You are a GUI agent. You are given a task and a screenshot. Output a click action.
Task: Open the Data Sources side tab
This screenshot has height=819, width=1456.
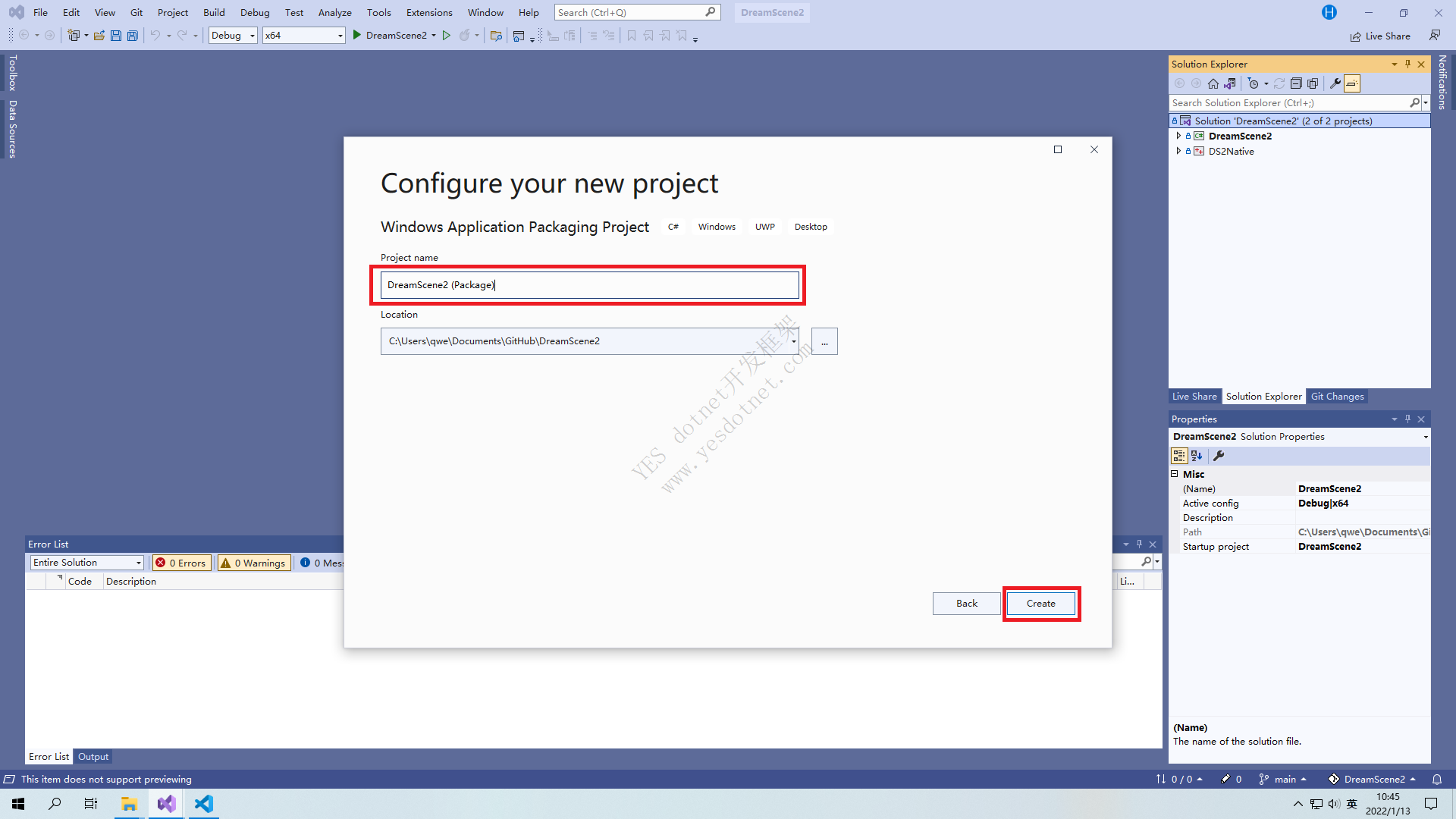(12, 129)
